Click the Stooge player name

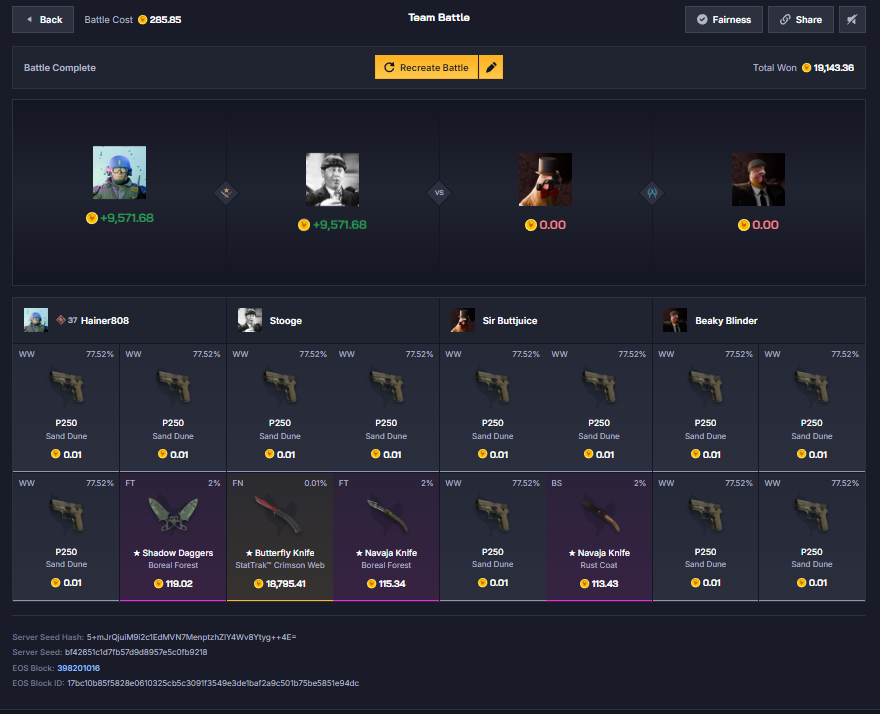(x=286, y=321)
